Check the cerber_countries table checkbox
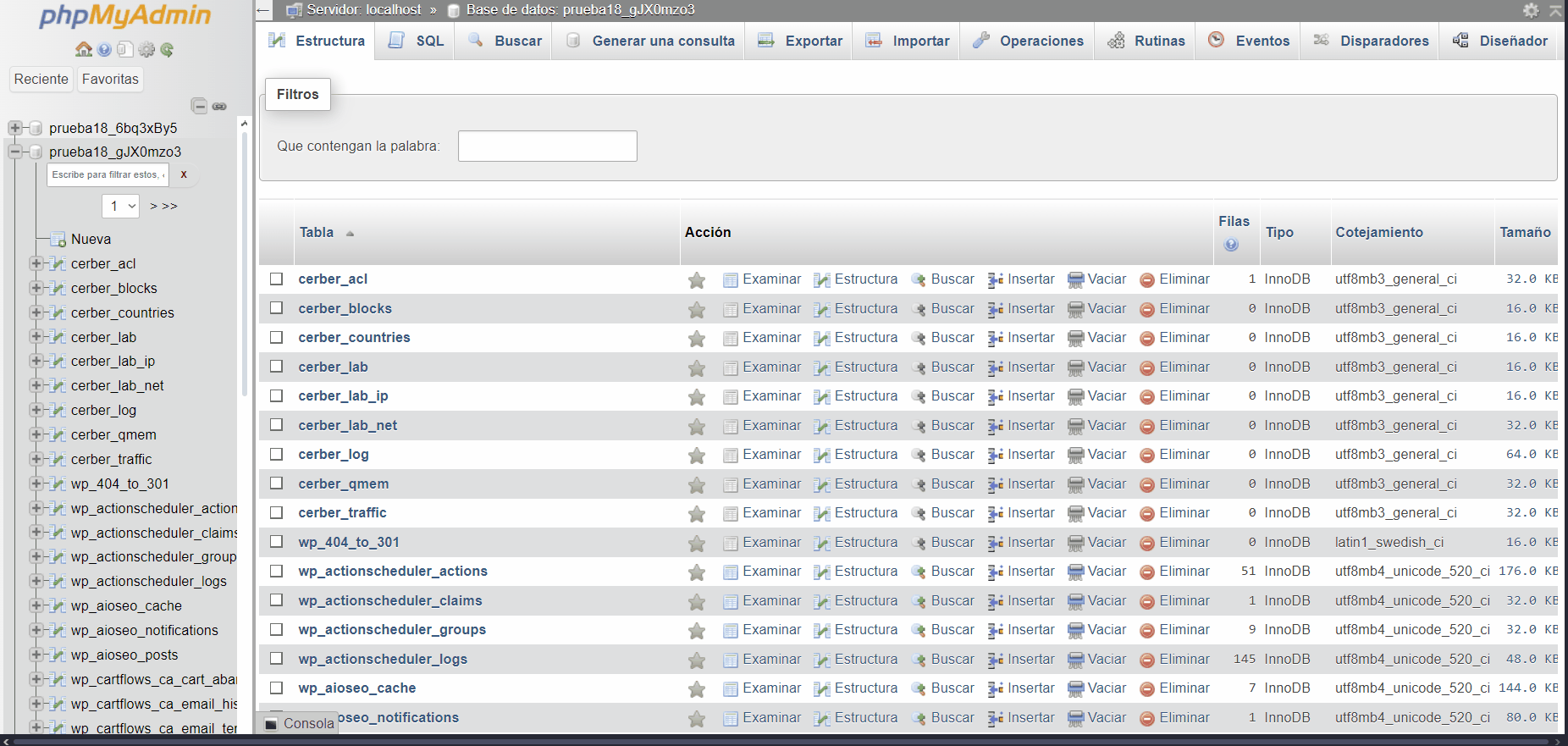Viewport: 1568px width, 746px height. [276, 337]
